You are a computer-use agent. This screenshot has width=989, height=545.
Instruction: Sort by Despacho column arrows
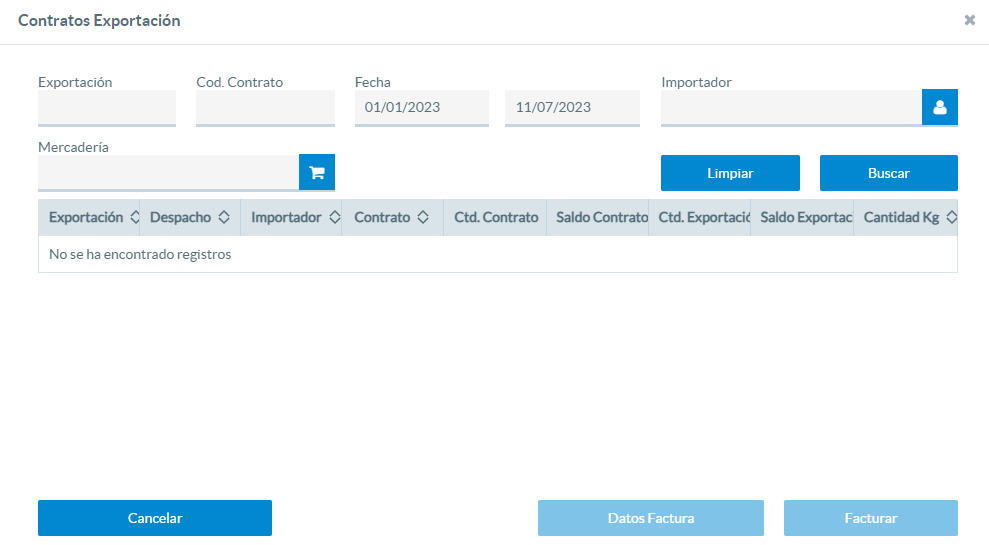click(x=224, y=217)
